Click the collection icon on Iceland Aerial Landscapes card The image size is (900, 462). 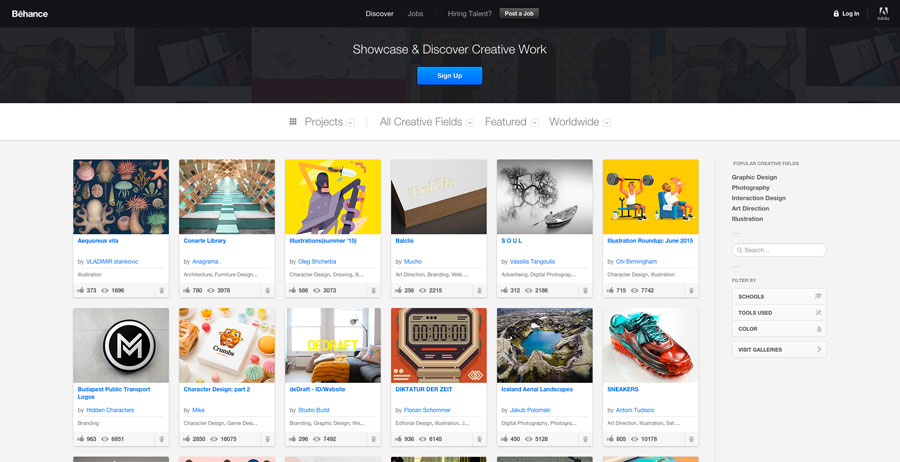tap(585, 440)
